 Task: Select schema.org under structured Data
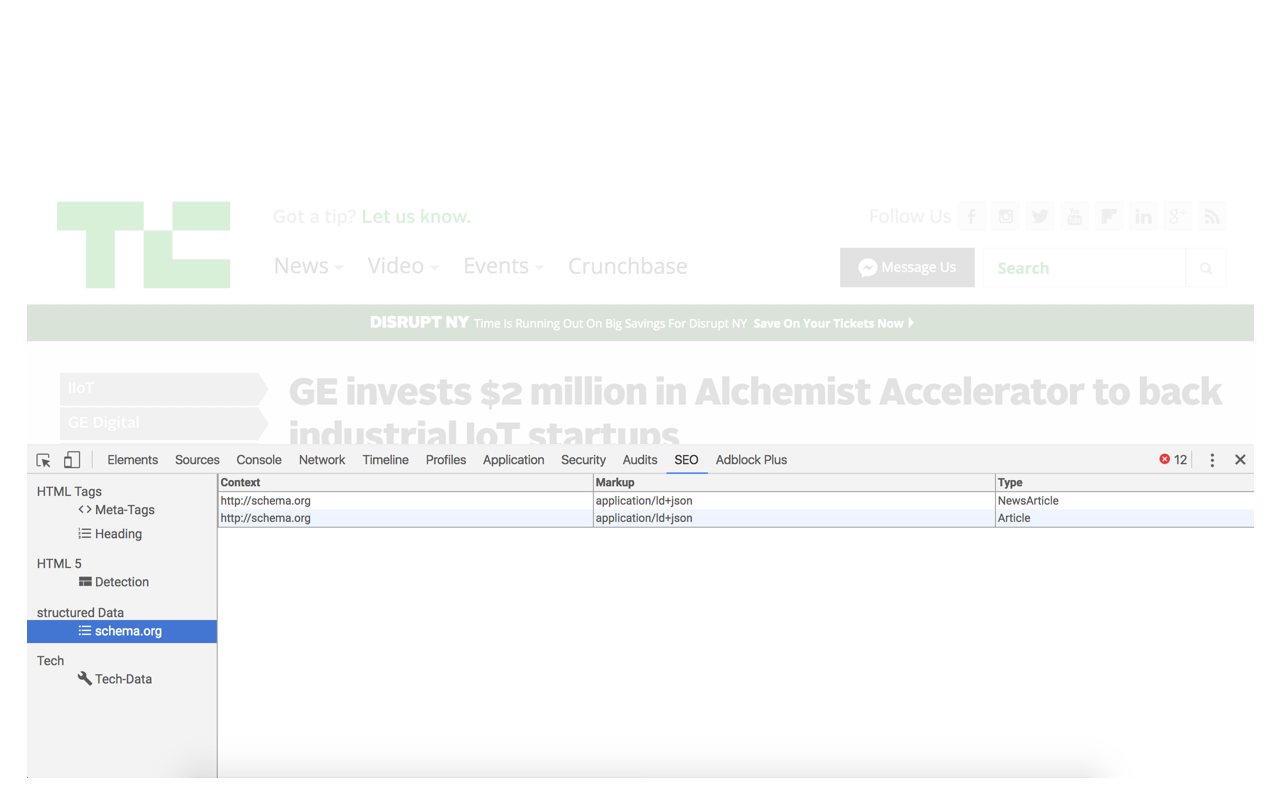122,631
